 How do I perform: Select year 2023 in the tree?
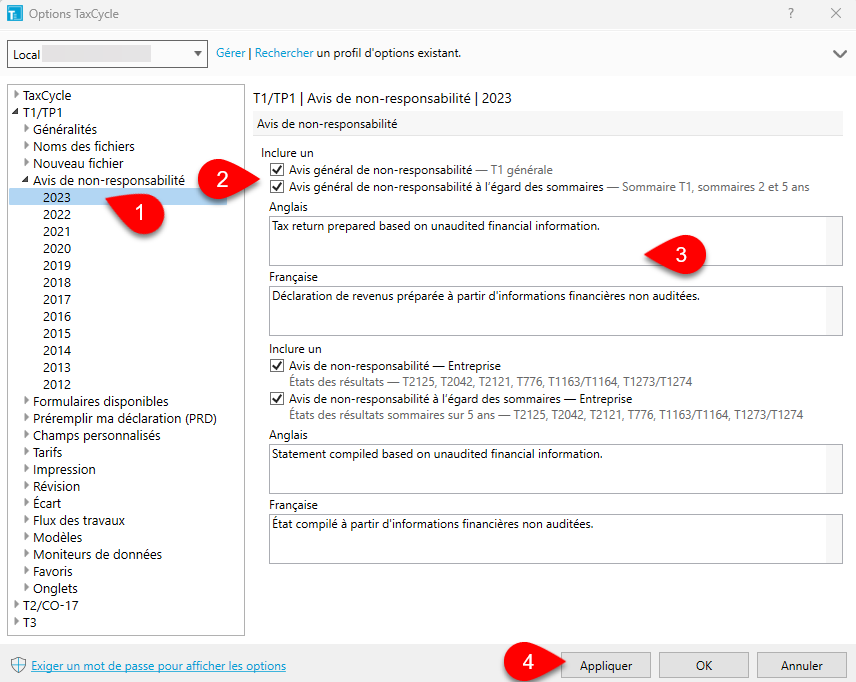click(x=57, y=197)
